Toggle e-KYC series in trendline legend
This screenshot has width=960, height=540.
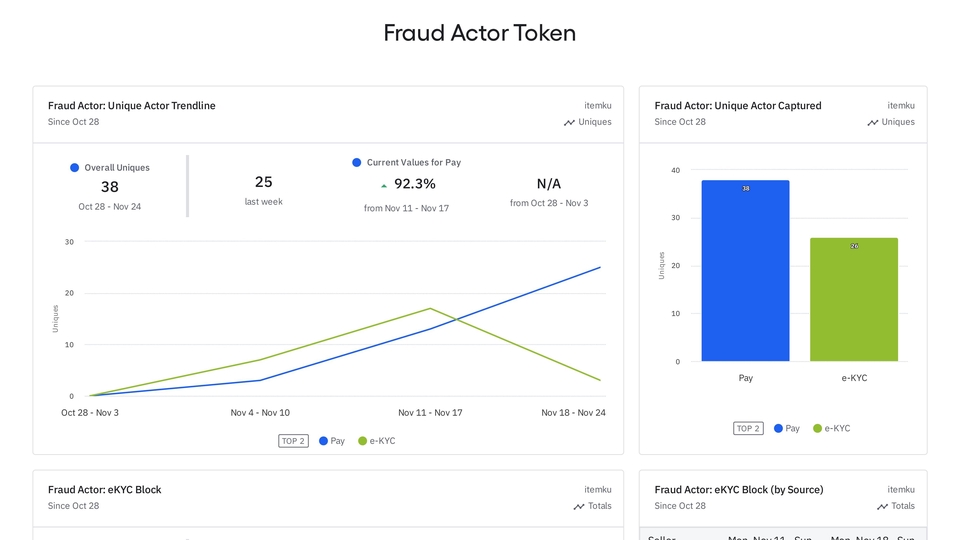(377, 441)
